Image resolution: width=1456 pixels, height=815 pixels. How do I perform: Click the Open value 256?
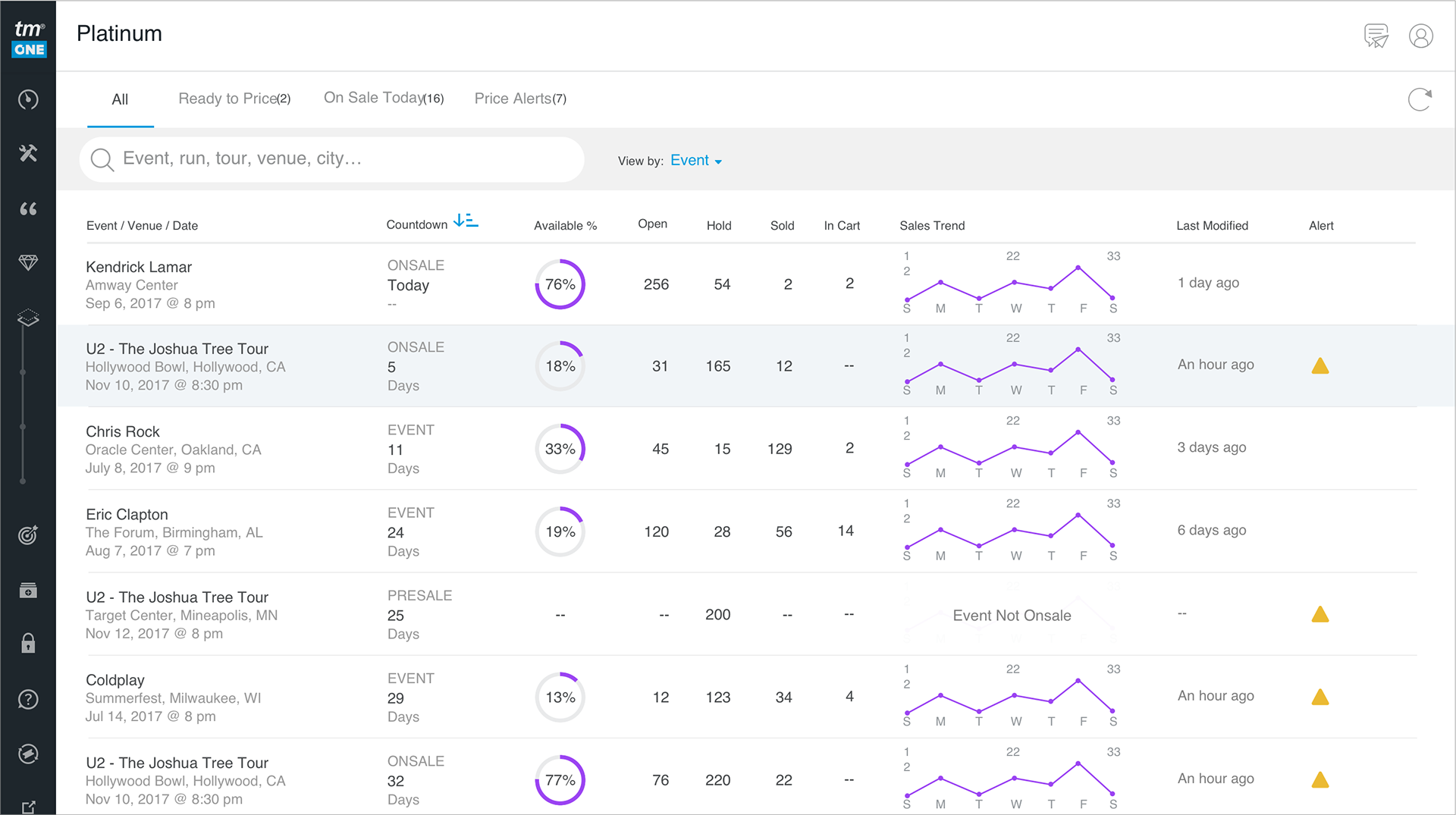tap(656, 284)
